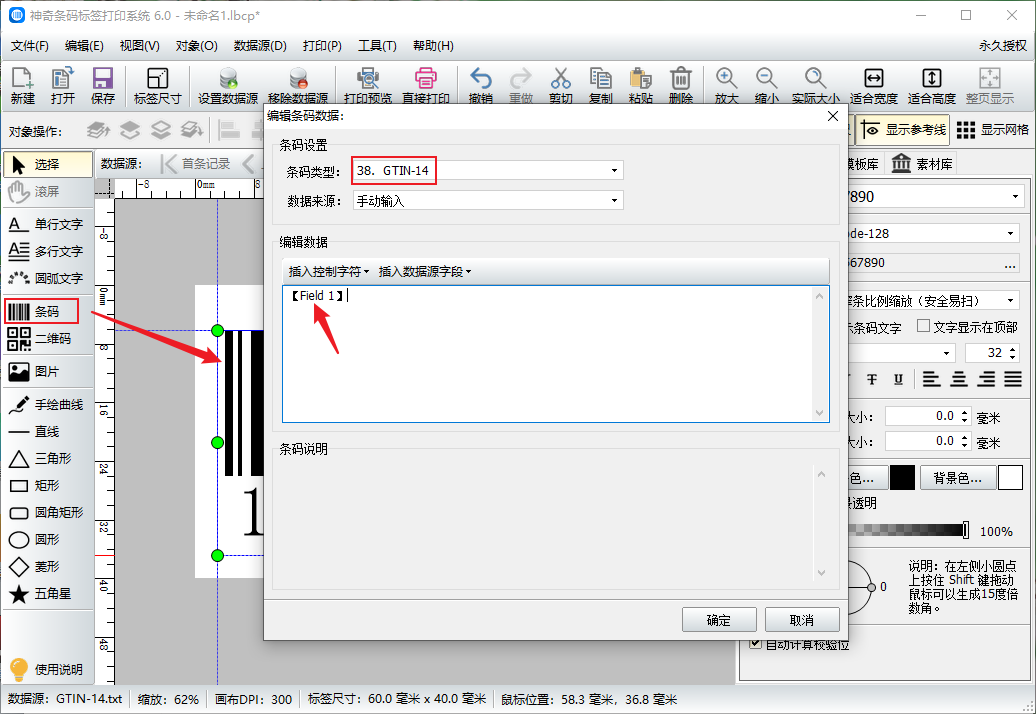
Task: Select the 圆弧文字 arc text tool
Action: pyautogui.click(x=47, y=278)
